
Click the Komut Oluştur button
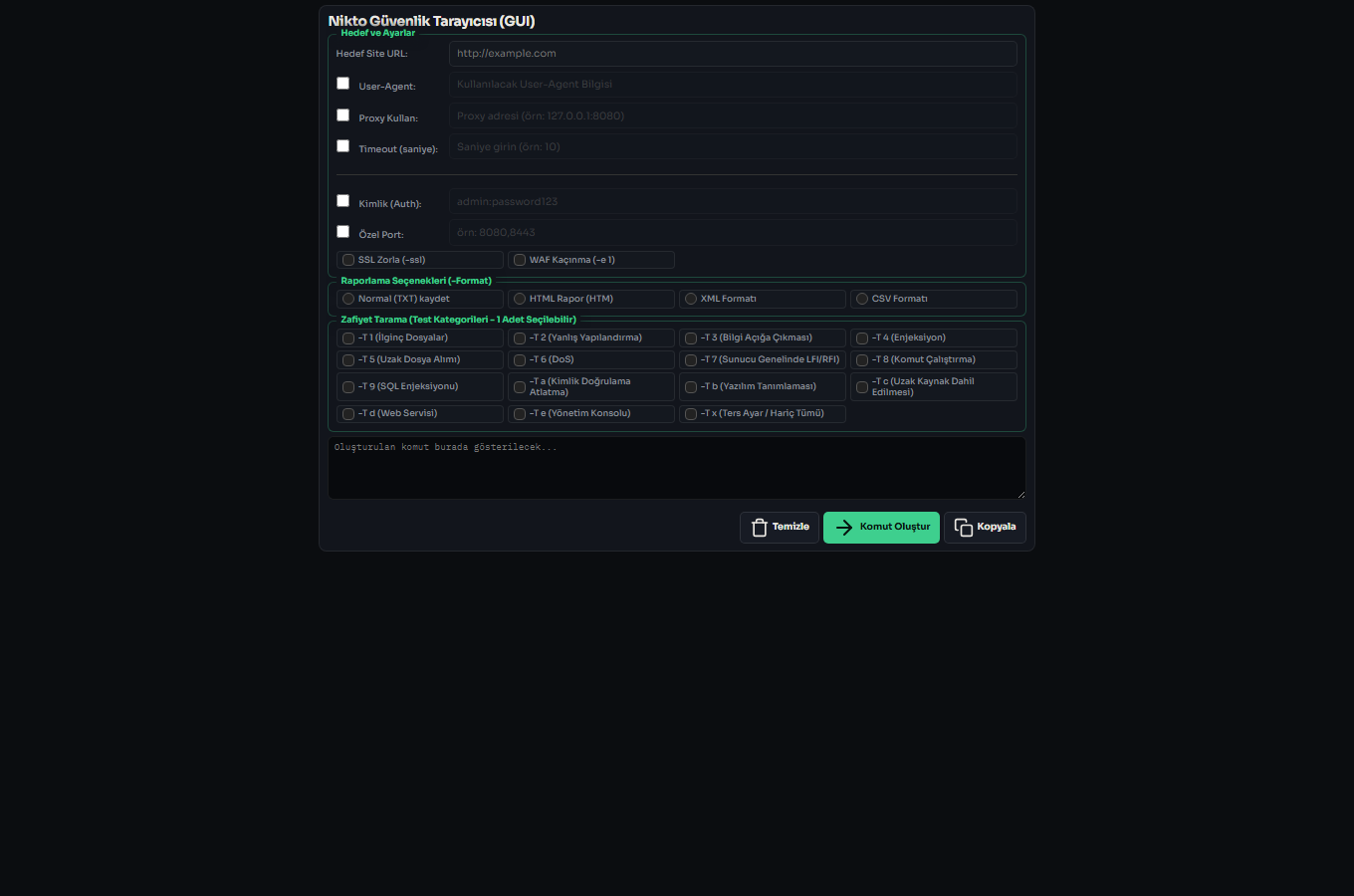coord(881,528)
